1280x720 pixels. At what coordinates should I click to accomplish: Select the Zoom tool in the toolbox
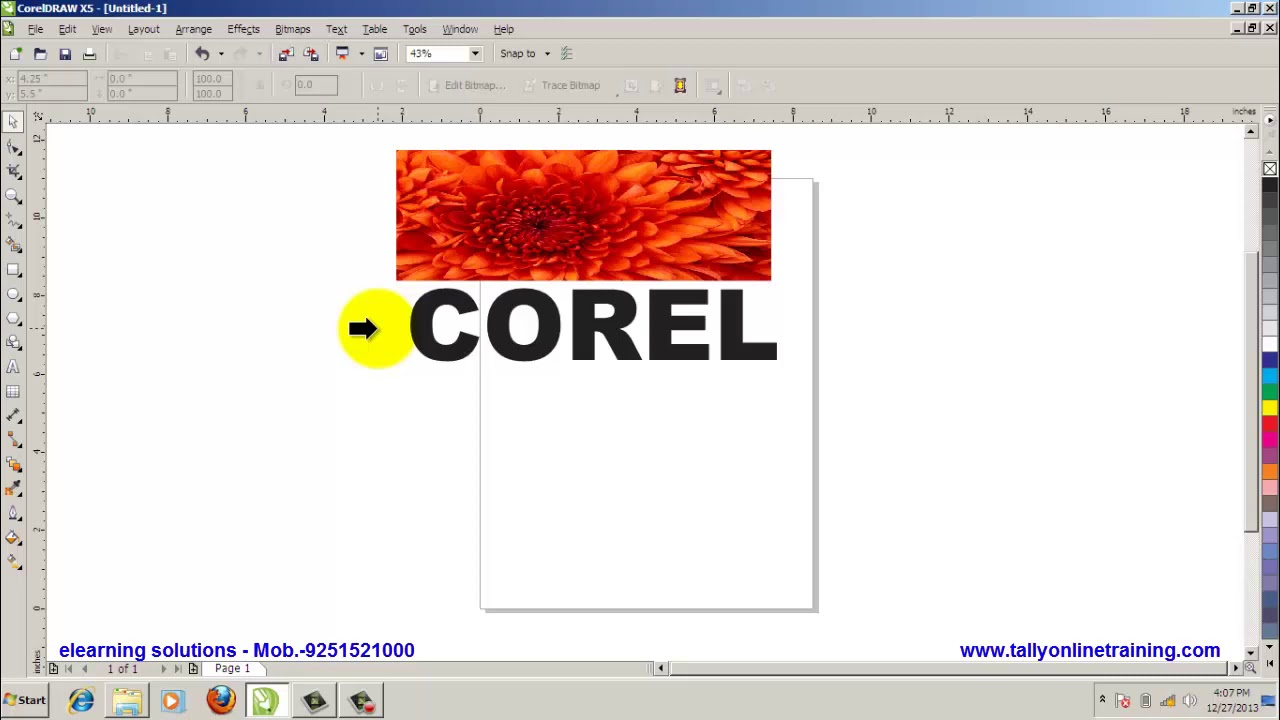click(x=13, y=196)
